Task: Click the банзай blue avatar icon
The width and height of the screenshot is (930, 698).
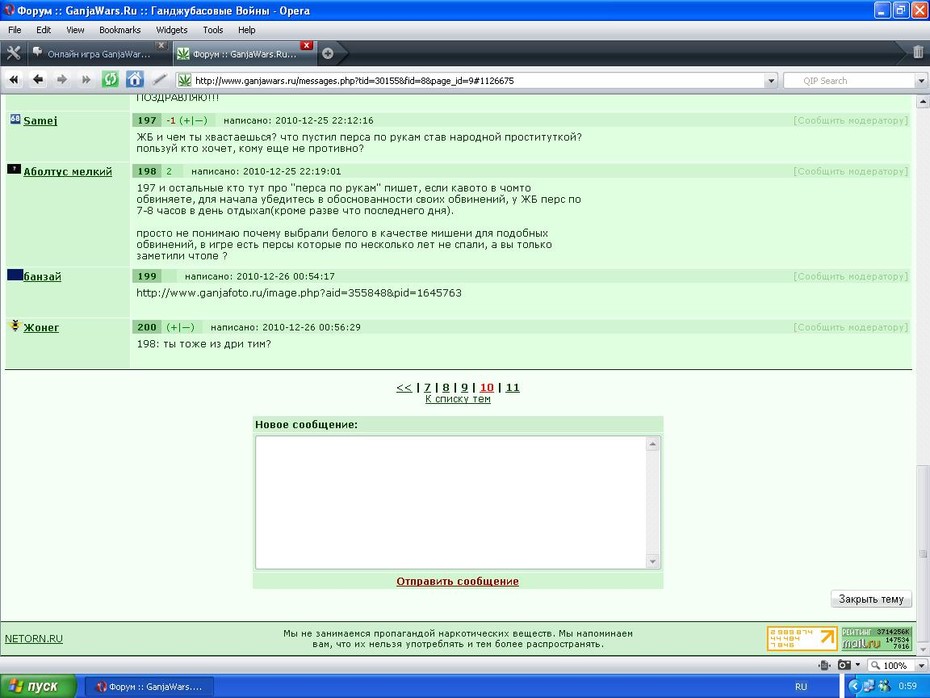Action: pyautogui.click(x=15, y=275)
